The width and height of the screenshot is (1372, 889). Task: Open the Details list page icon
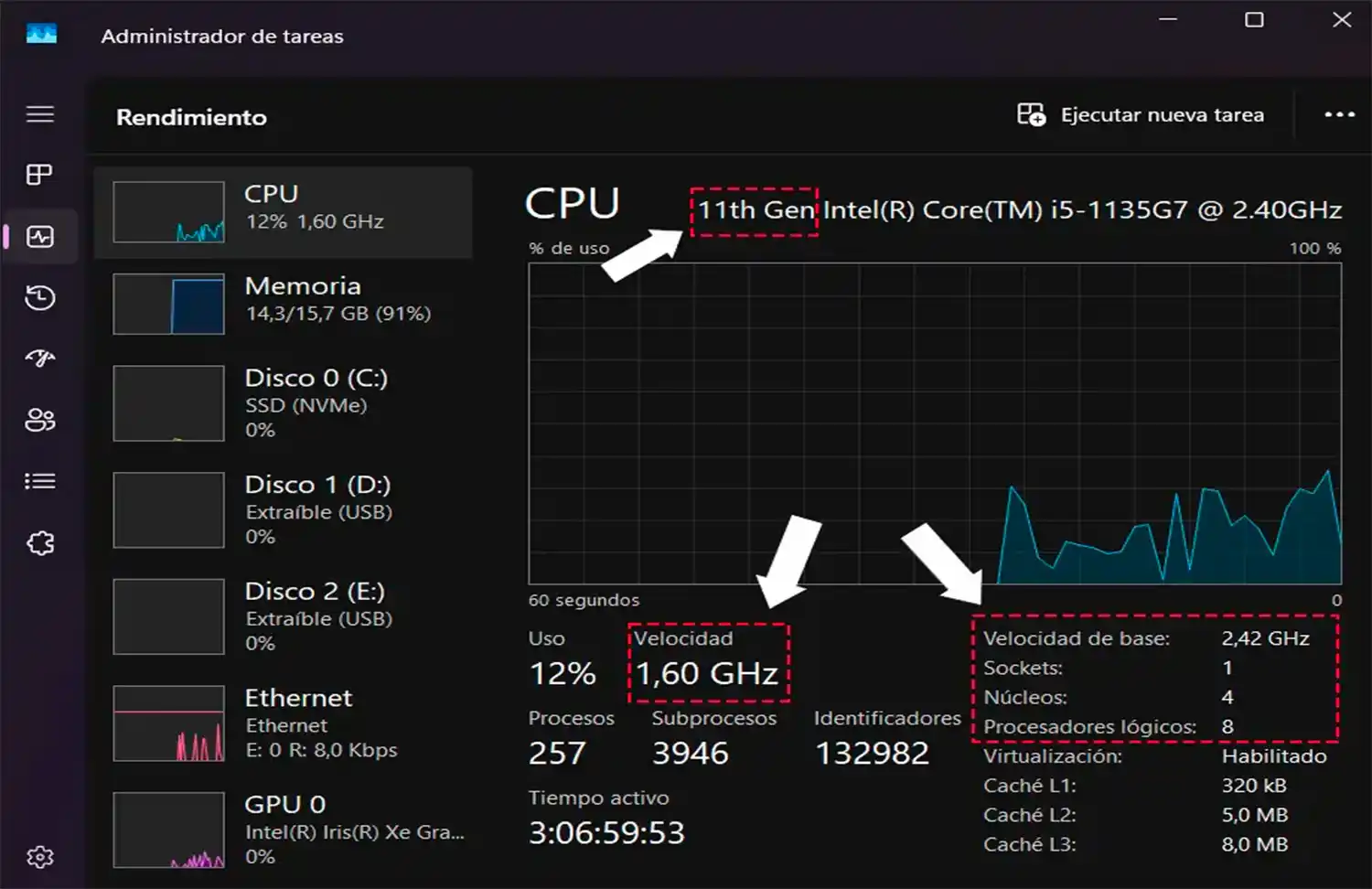coord(40,481)
